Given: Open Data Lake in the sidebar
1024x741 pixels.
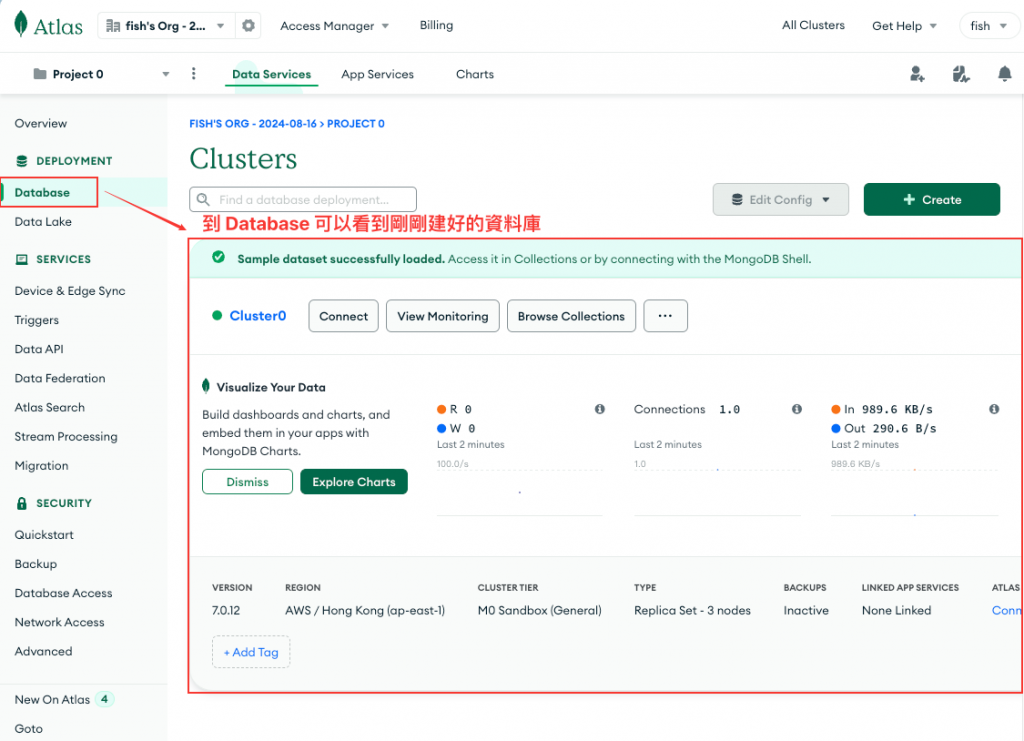Looking at the screenshot, I should [x=43, y=222].
